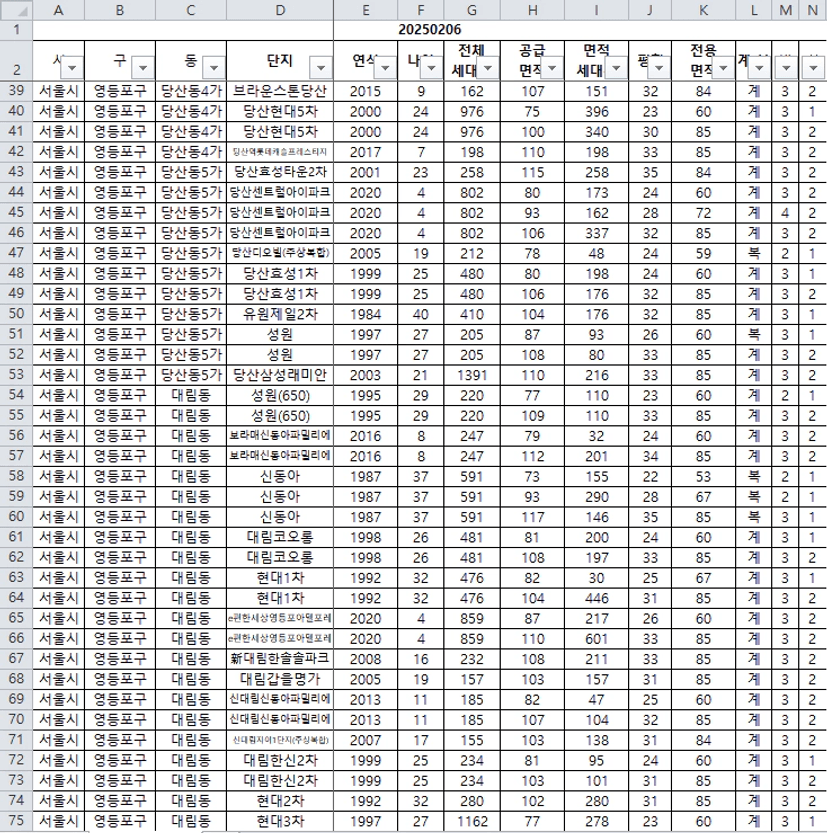Click the cell containing 1391
Screen dimensions: 827x833
(x=472, y=375)
